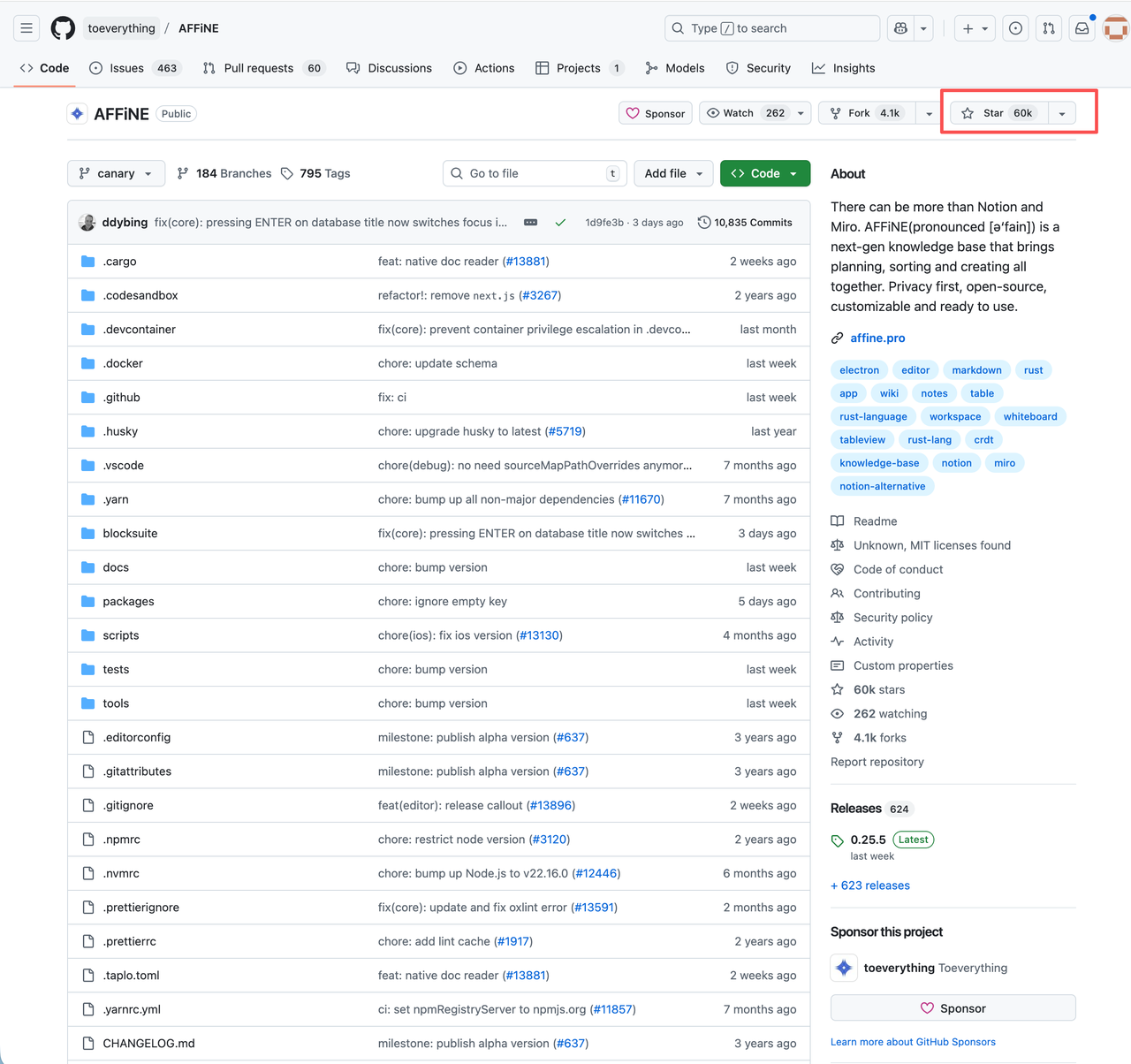This screenshot has height=1064, width=1131.
Task: Switch to the Issues tab
Action: tap(136, 68)
